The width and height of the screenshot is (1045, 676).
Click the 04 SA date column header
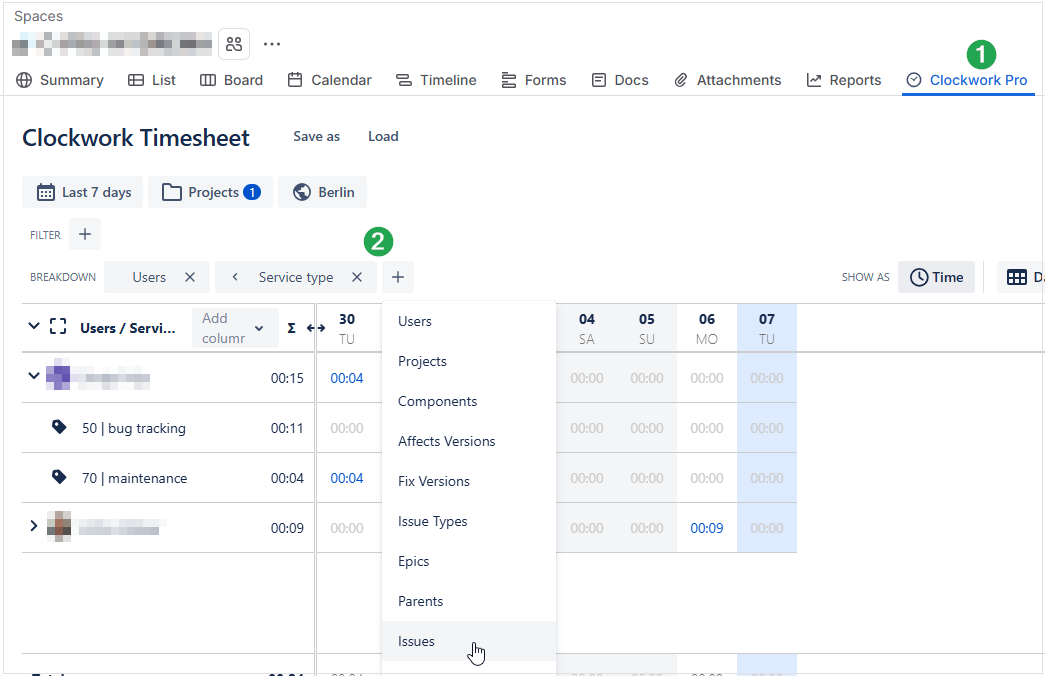[586, 328]
